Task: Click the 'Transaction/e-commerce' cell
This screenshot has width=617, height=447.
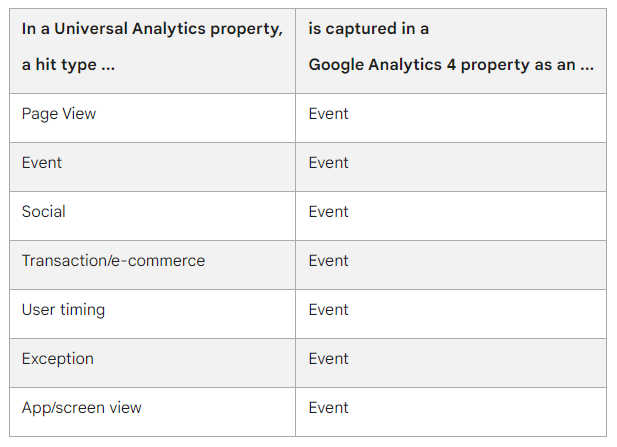Action: (113, 261)
